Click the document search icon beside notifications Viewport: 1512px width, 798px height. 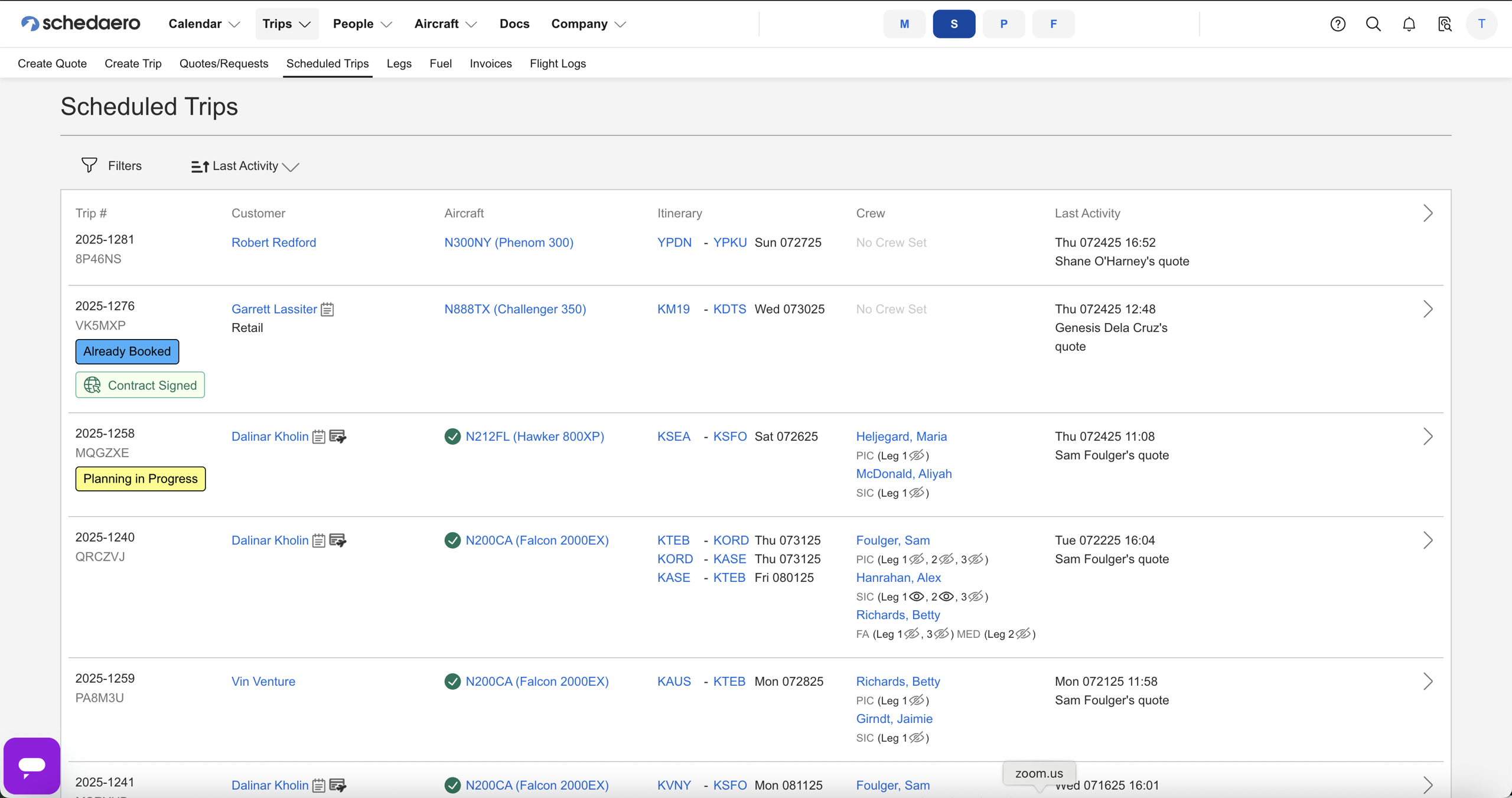(1445, 24)
